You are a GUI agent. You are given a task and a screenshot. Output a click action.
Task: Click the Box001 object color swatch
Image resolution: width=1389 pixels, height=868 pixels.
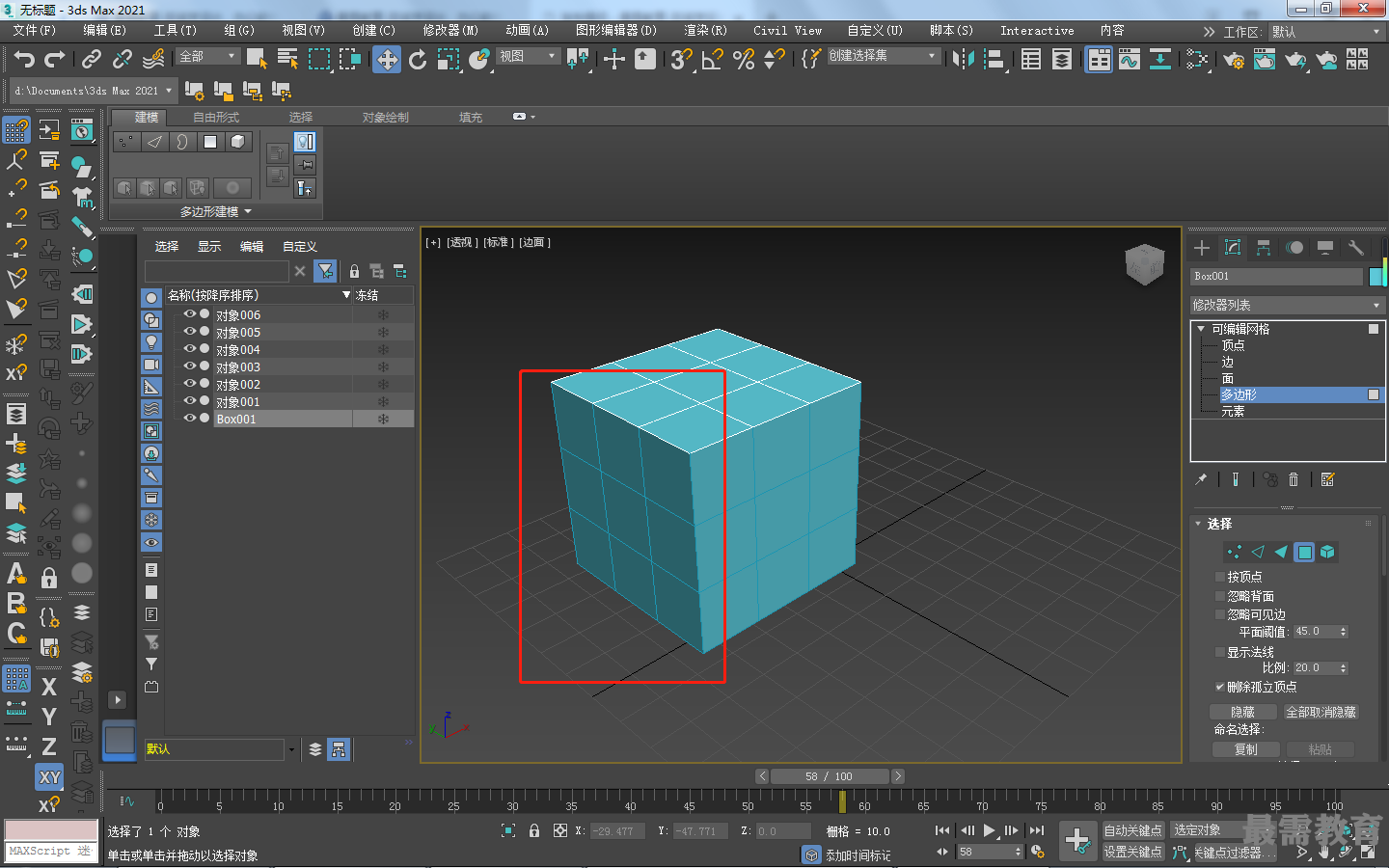point(1376,276)
